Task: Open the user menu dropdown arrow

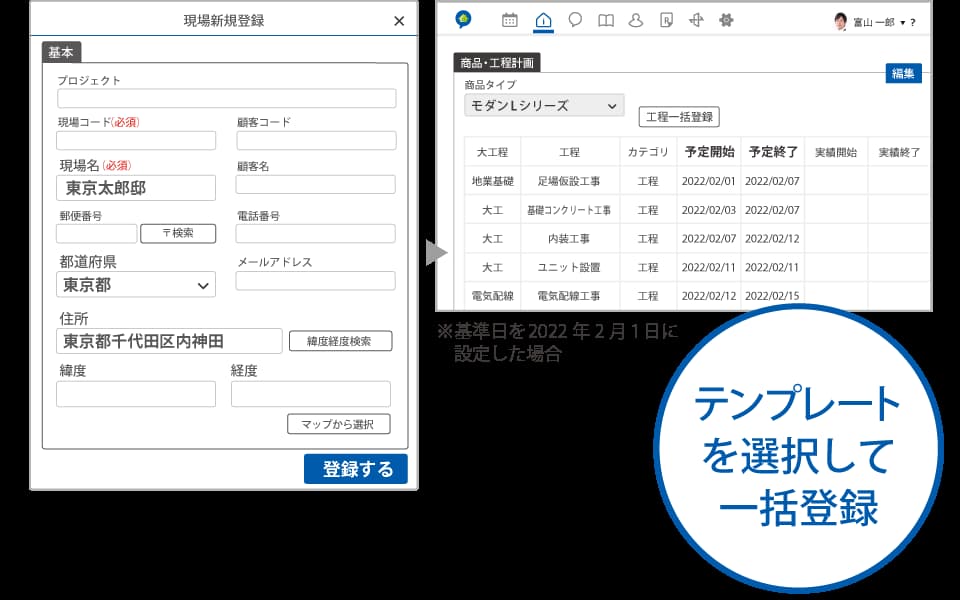Action: point(902,23)
